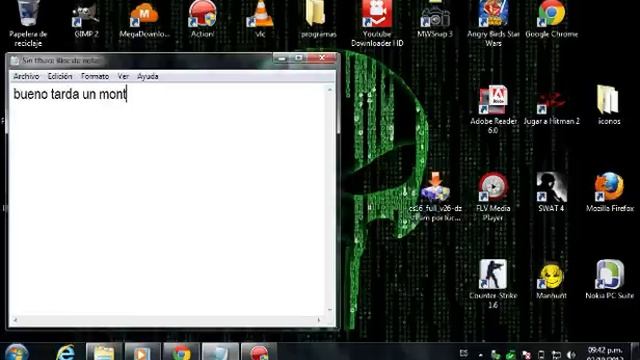
Task: Select the Manhunt desktop shortcut
Action: tap(551, 281)
